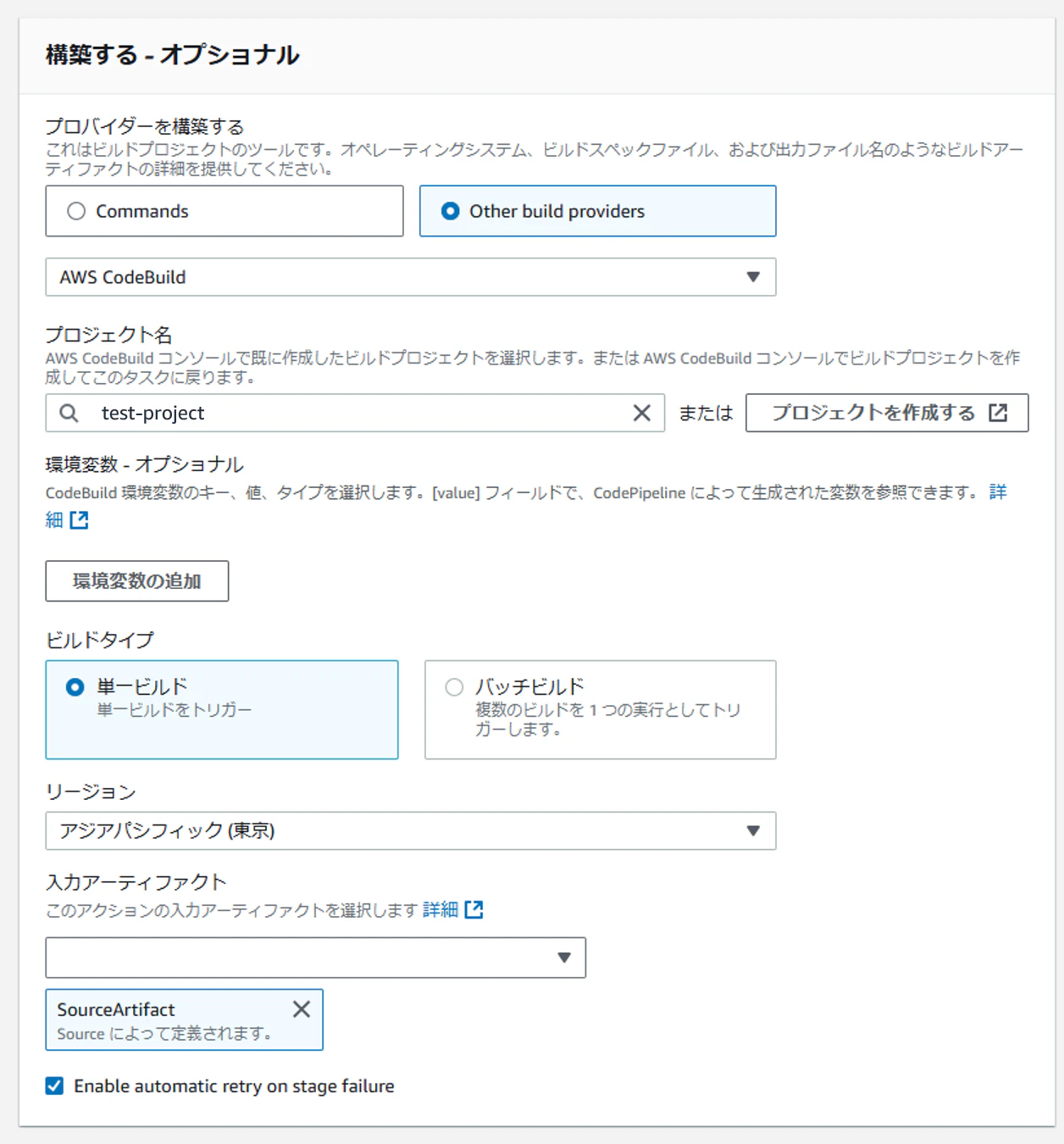
Task: Select the Other build providers radio
Action: pyautogui.click(x=451, y=211)
